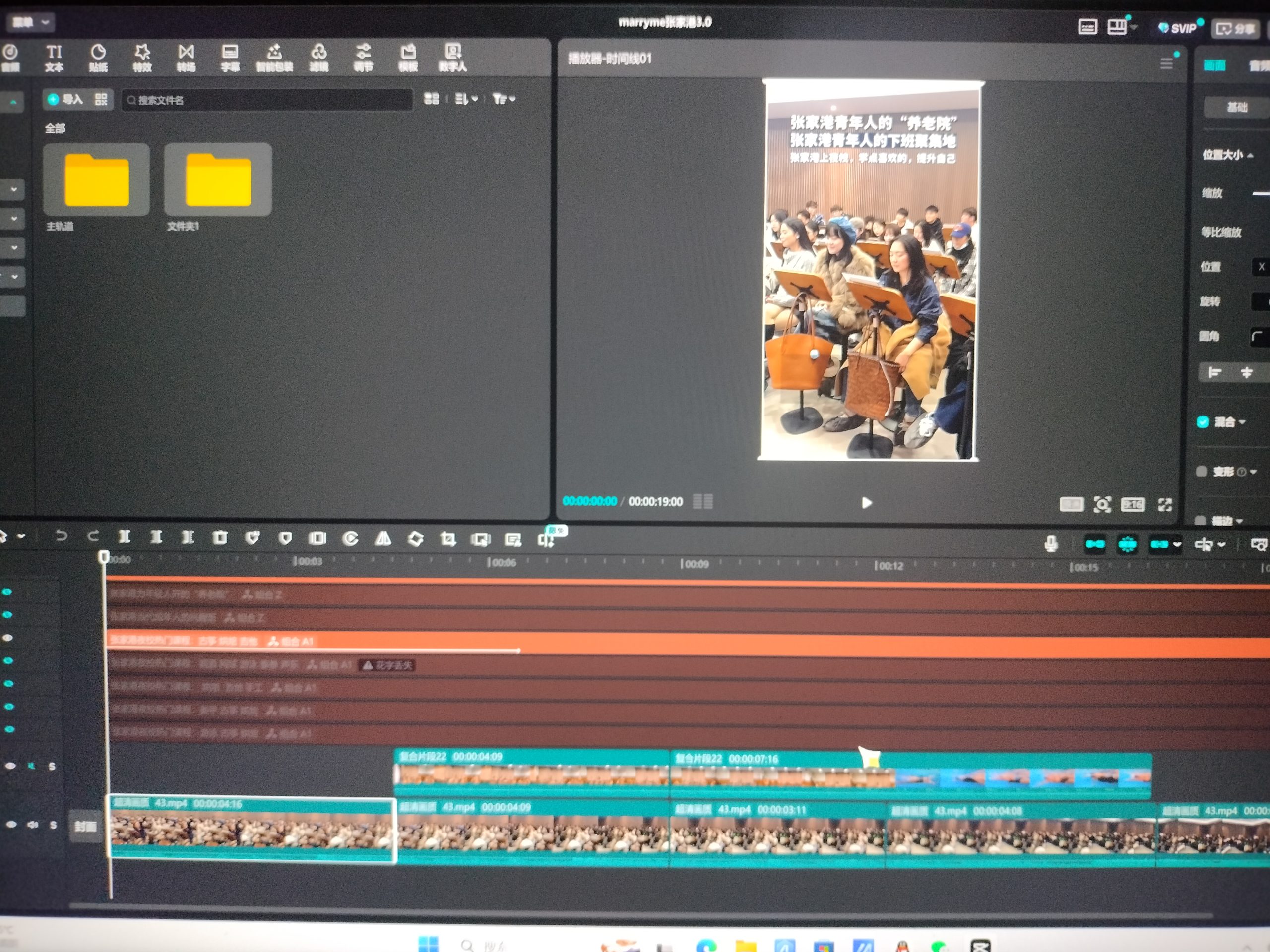1270x952 pixels.
Task: Open the 贴纸 stickers panel
Action: [98, 58]
